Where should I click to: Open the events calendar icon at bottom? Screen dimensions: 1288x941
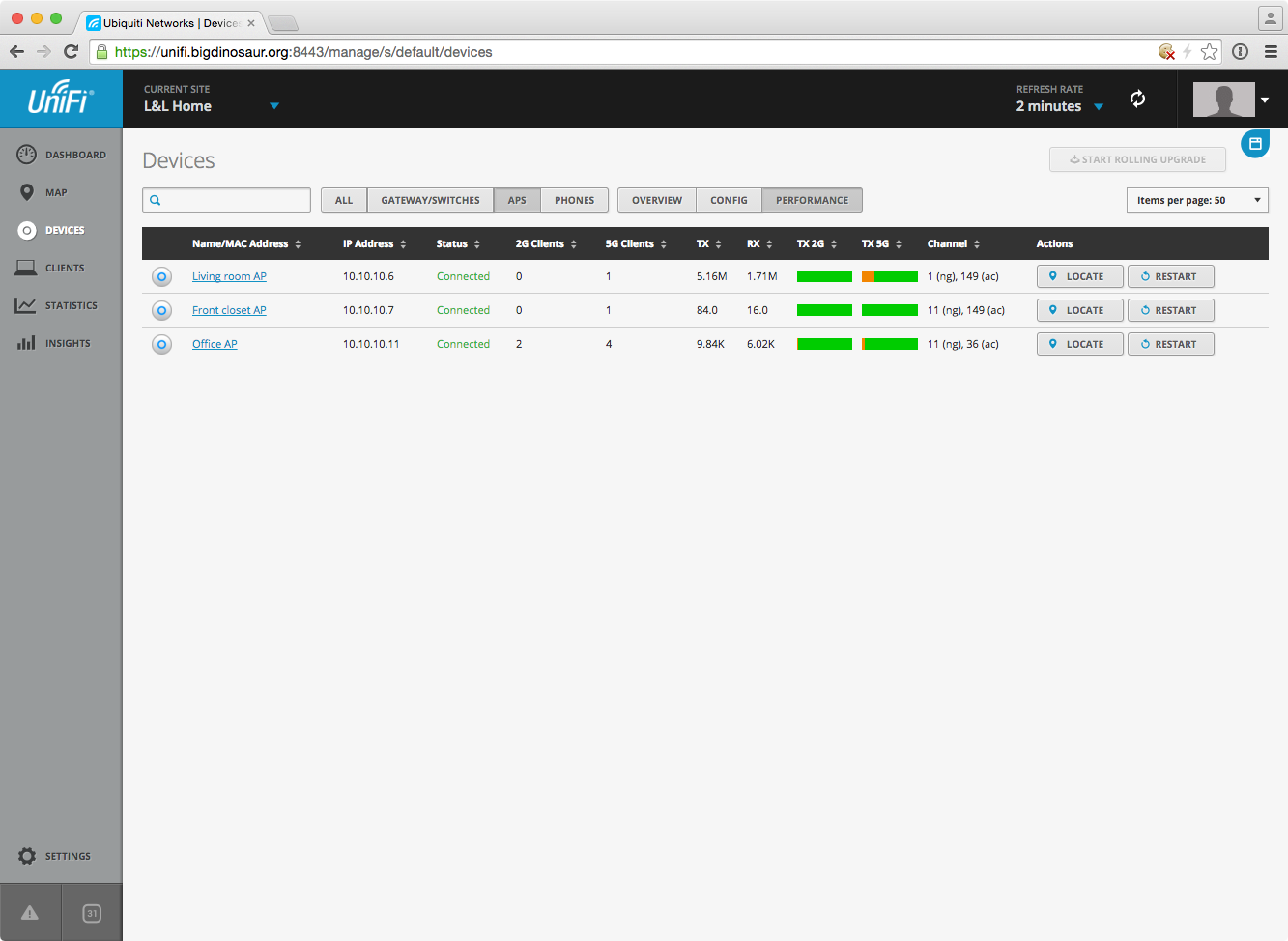[x=92, y=913]
